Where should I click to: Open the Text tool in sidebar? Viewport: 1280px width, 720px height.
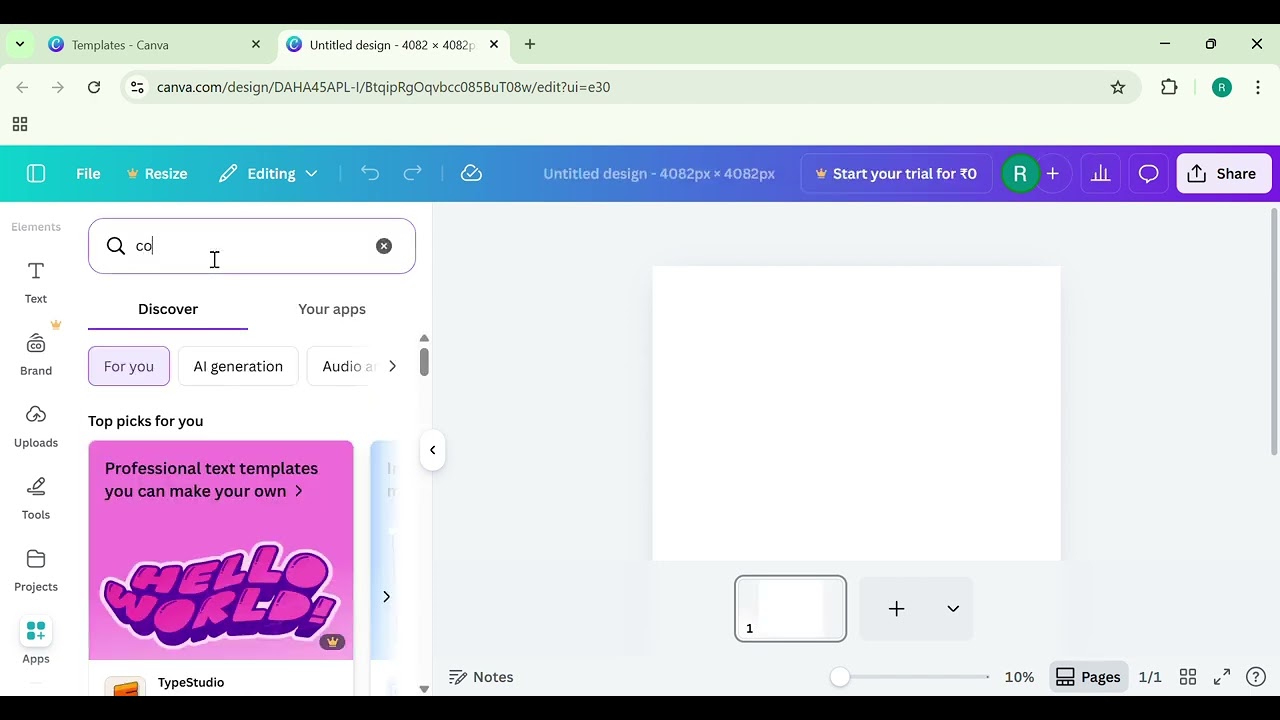tap(36, 282)
